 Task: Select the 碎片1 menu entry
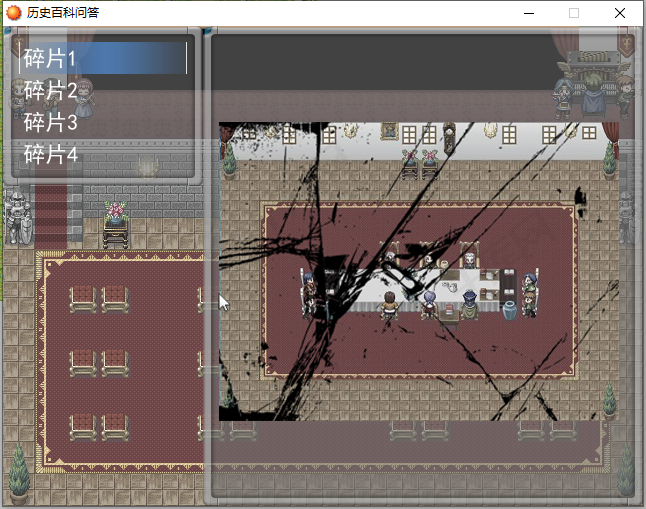pos(103,58)
